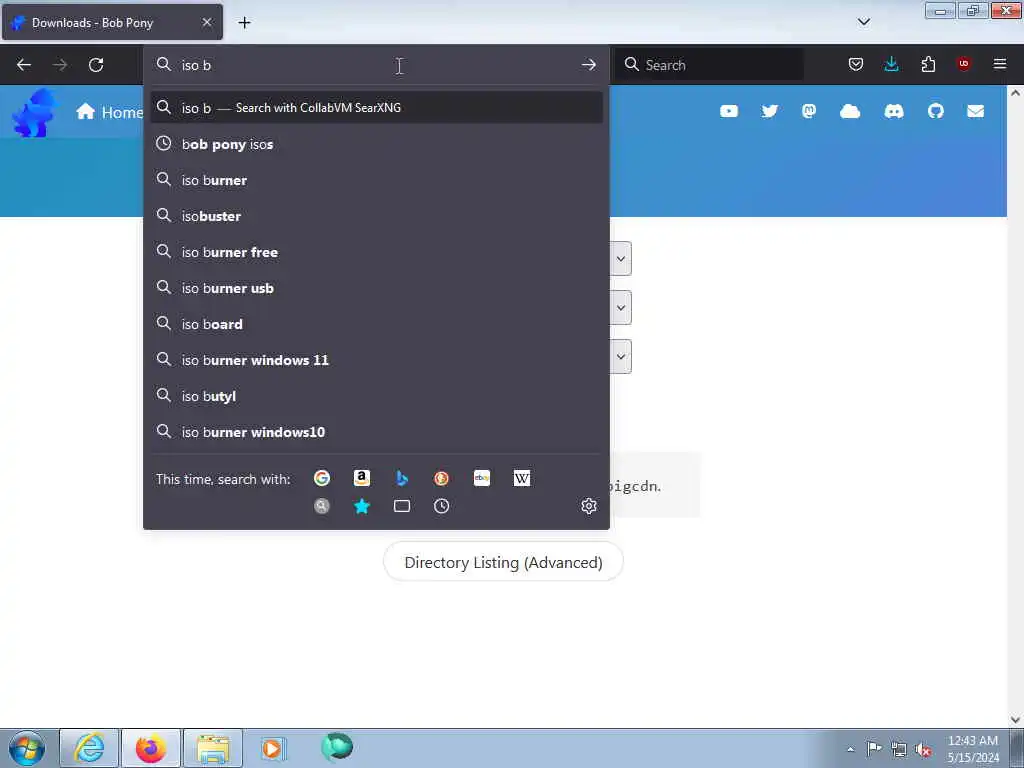The image size is (1024, 768).
Task: Click into the address bar text 'iso b'
Action: click(196, 65)
